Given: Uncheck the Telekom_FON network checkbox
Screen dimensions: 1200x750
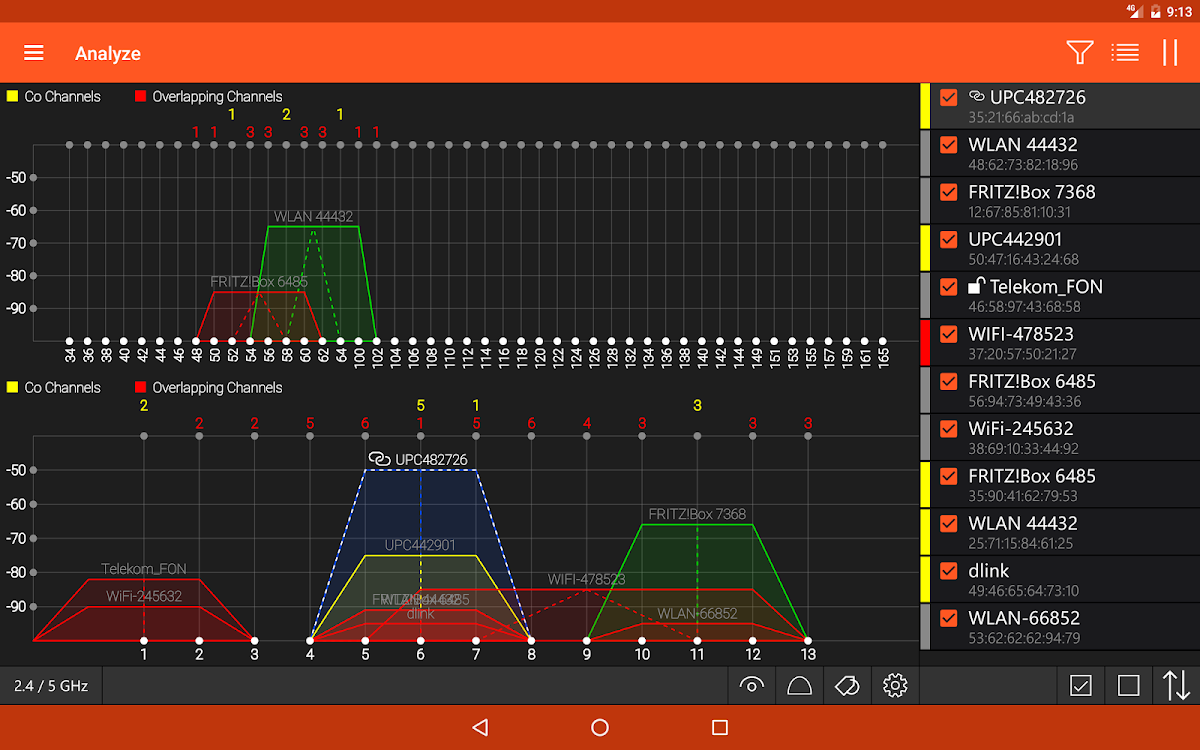Looking at the screenshot, I should click(949, 287).
